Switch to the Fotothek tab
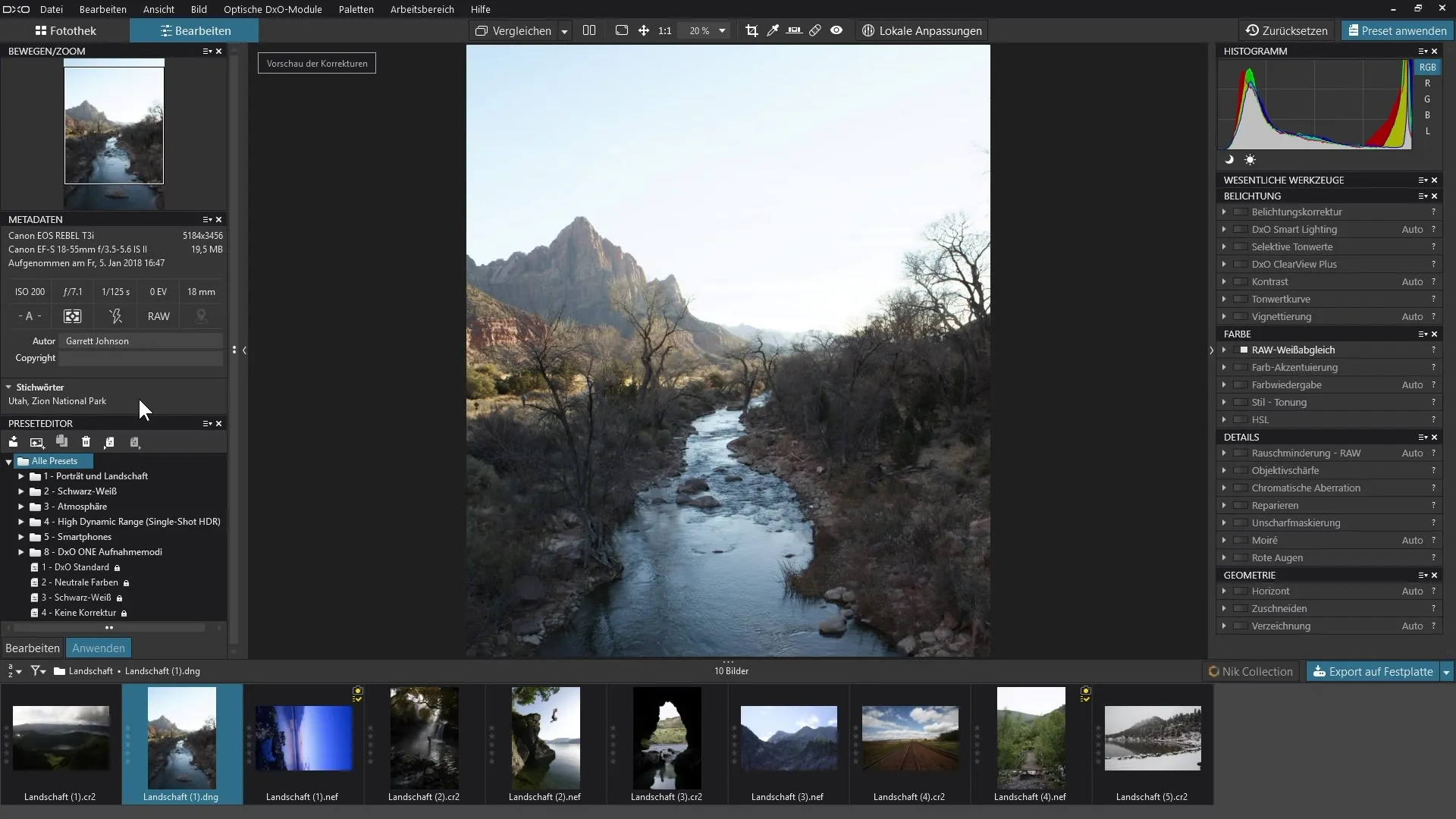1456x819 pixels. click(65, 31)
